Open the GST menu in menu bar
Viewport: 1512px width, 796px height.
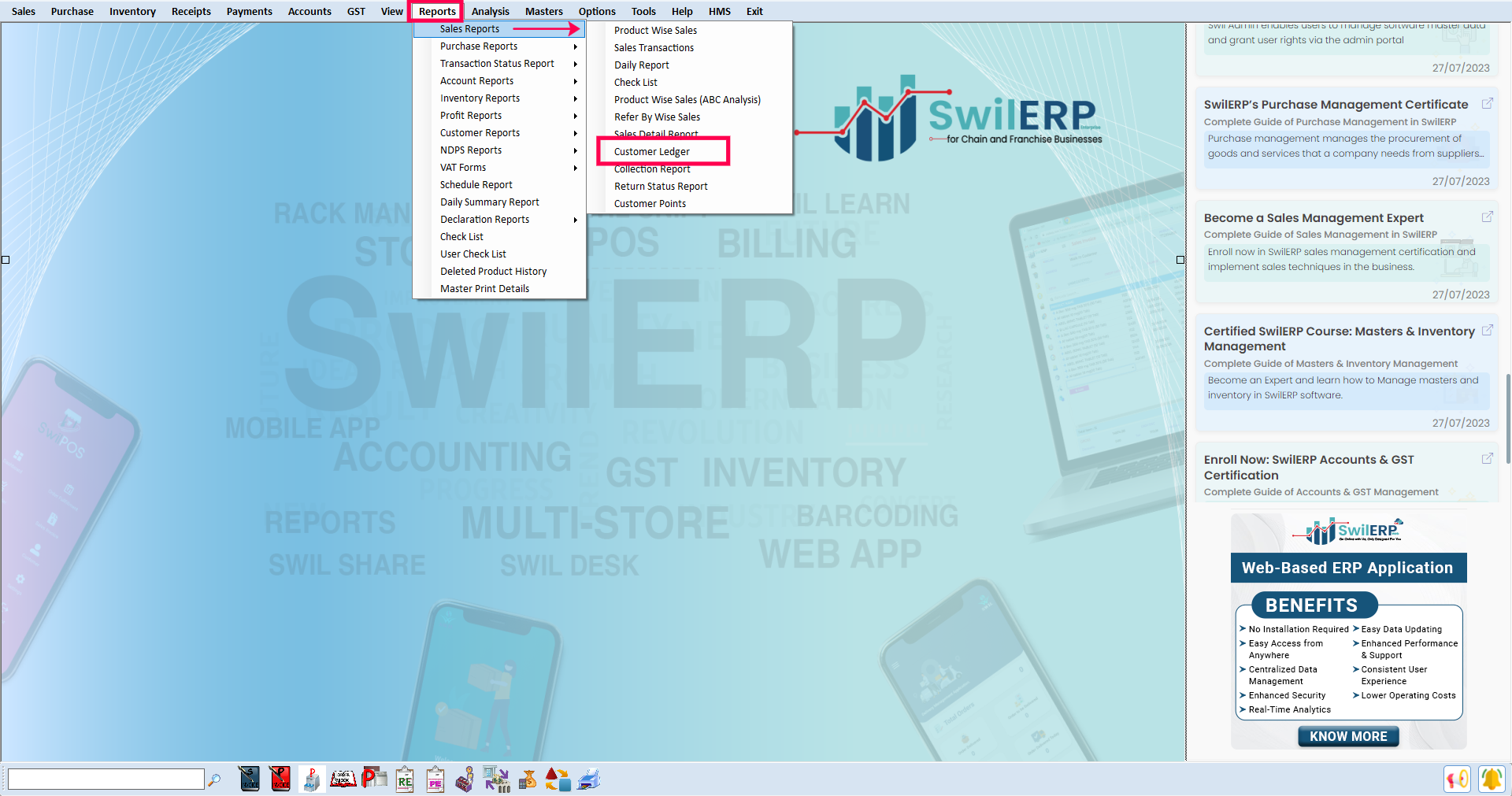tap(356, 11)
